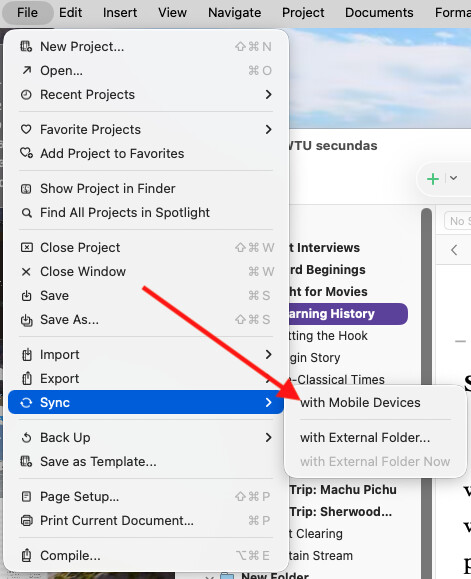Select Setting the Hook document in binder
The width and height of the screenshot is (471, 579).
click(x=328, y=336)
